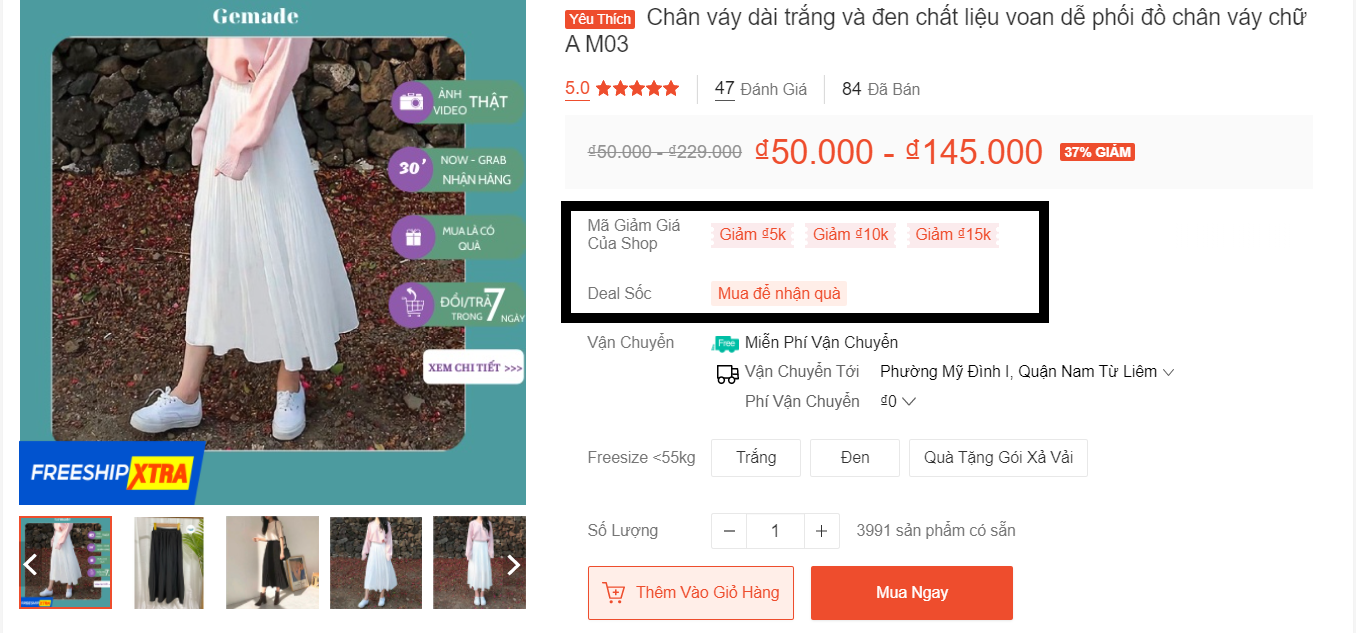This screenshot has width=1356, height=633.
Task: Expand the shipping destination dropdown
Action: 1167,372
